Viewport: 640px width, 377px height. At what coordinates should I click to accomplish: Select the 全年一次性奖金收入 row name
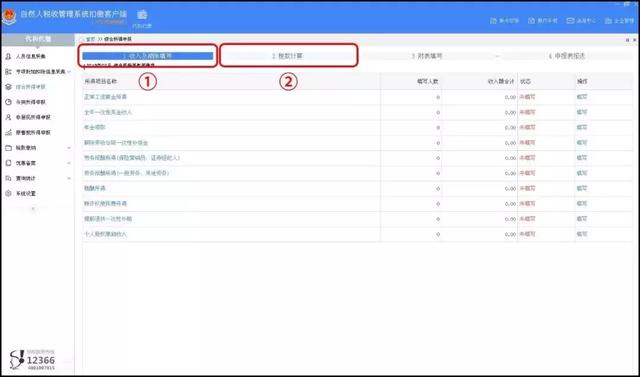pos(108,112)
